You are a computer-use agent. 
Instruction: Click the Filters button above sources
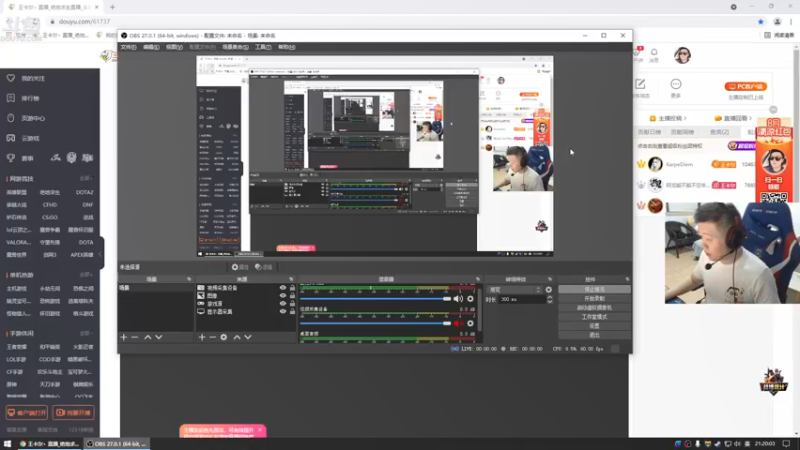[x=264, y=267]
